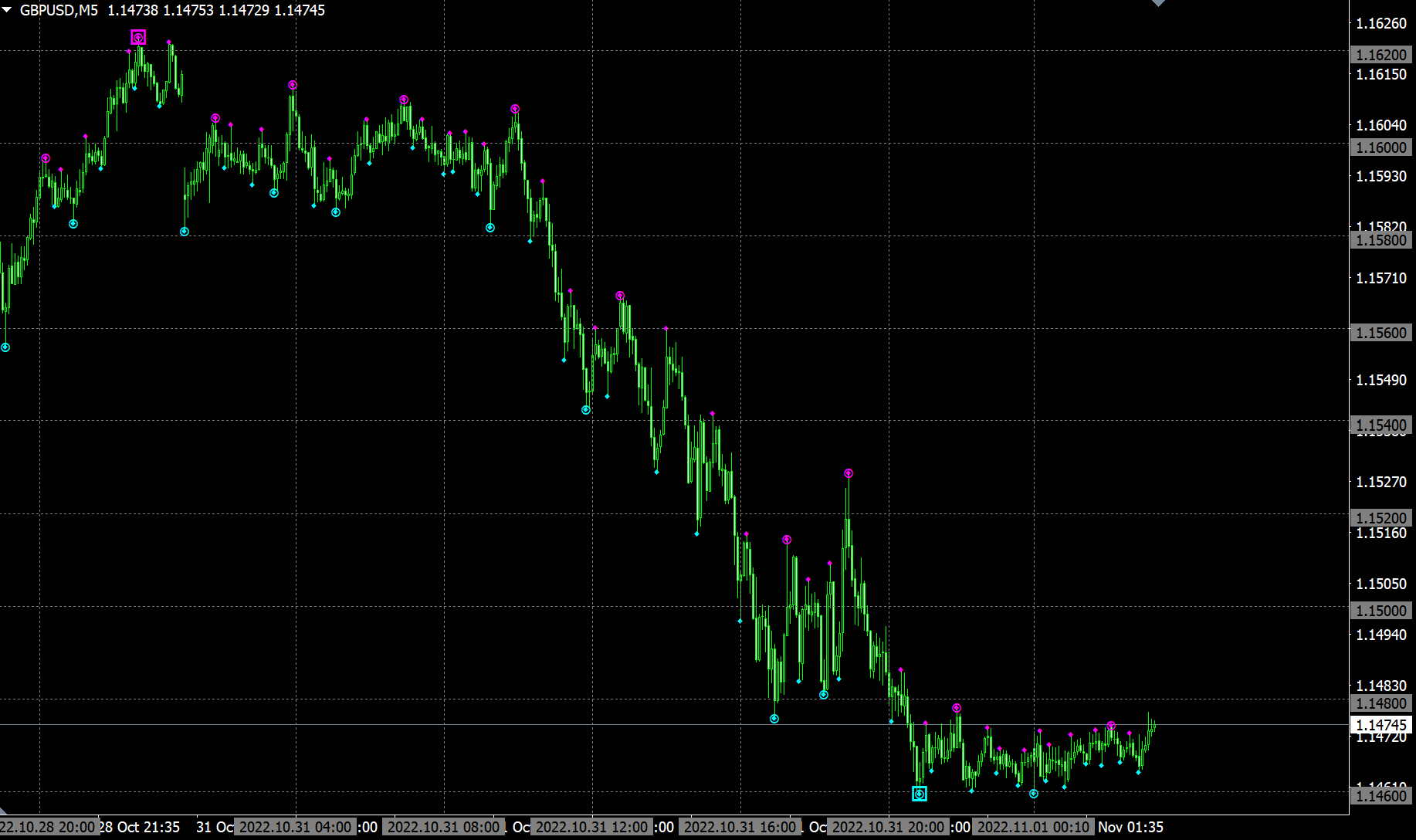Click the highlighted 1.15400 price level label

coord(1381,425)
